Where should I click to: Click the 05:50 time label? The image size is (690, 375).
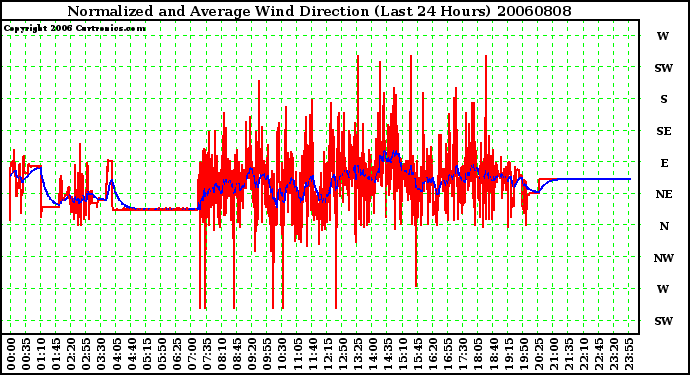(x=161, y=354)
